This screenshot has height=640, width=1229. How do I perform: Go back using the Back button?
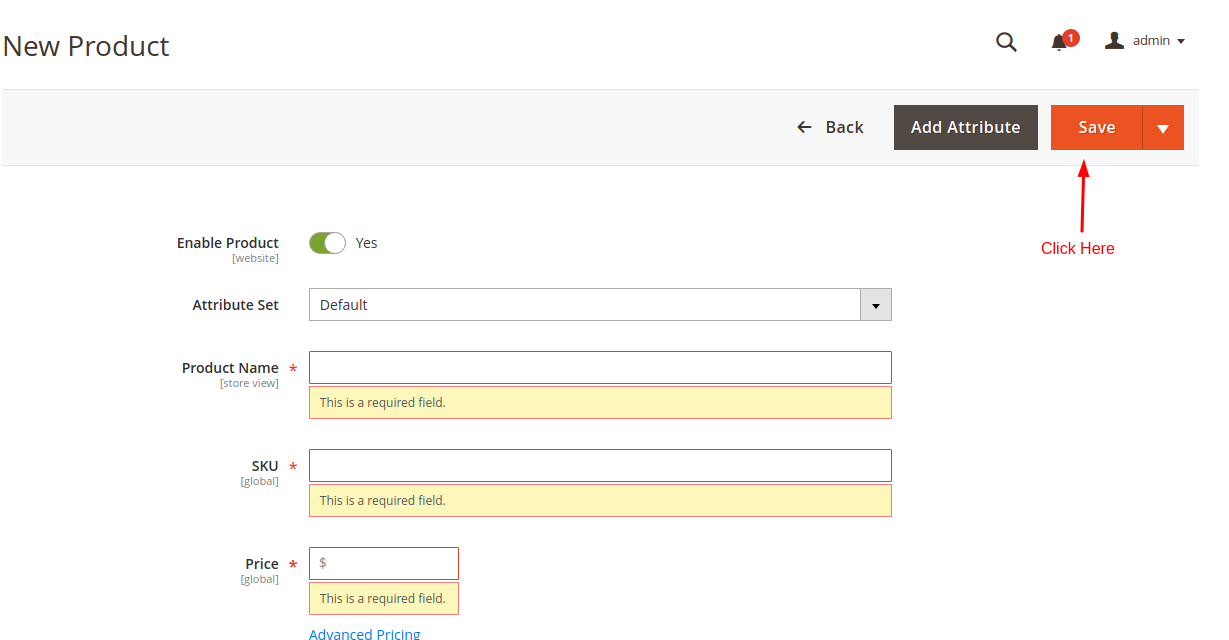point(830,127)
